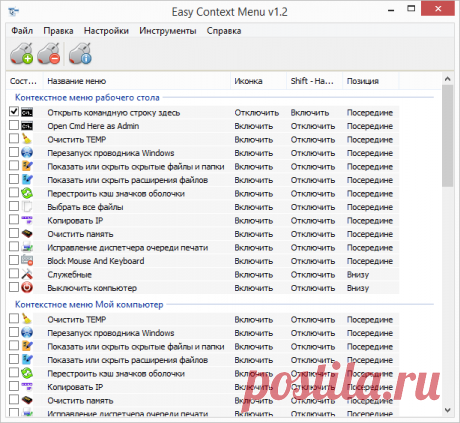Click the mouse icon with blue info
This screenshot has height=423, width=460.
tap(80, 53)
